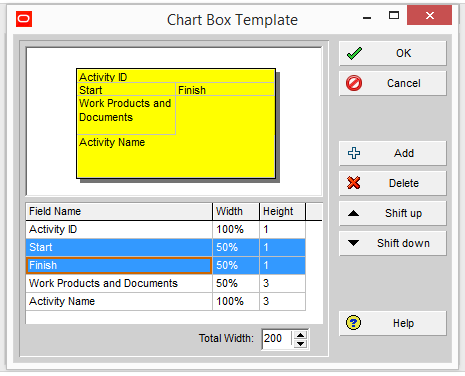Click the Shift up triangle icon
Screen dimensions: 465x376
pyautogui.click(x=353, y=213)
